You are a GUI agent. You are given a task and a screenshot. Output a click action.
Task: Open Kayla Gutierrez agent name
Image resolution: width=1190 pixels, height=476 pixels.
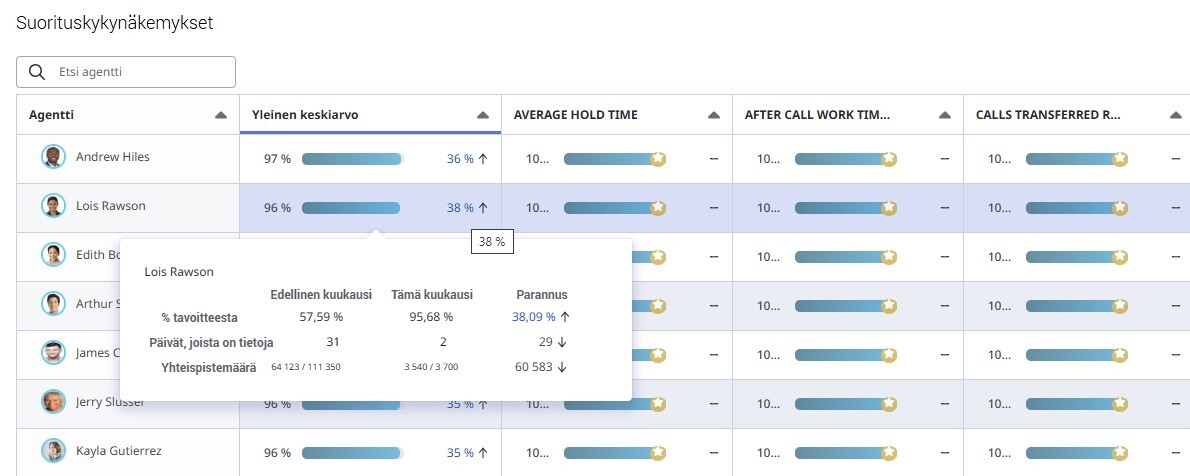click(x=119, y=451)
